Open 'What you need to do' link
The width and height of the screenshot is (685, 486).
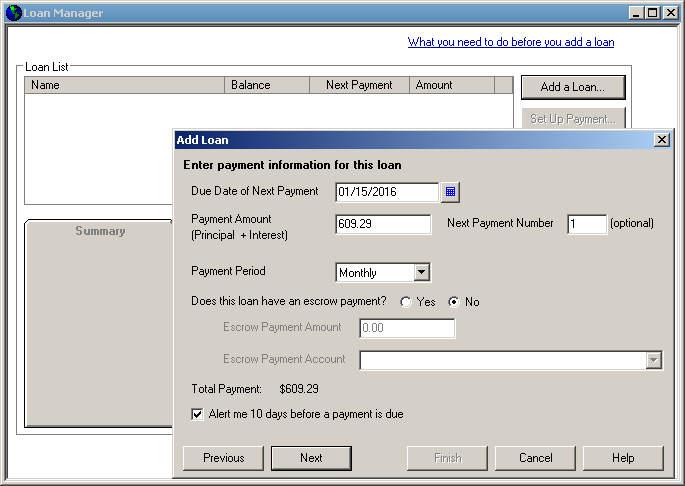pos(511,42)
